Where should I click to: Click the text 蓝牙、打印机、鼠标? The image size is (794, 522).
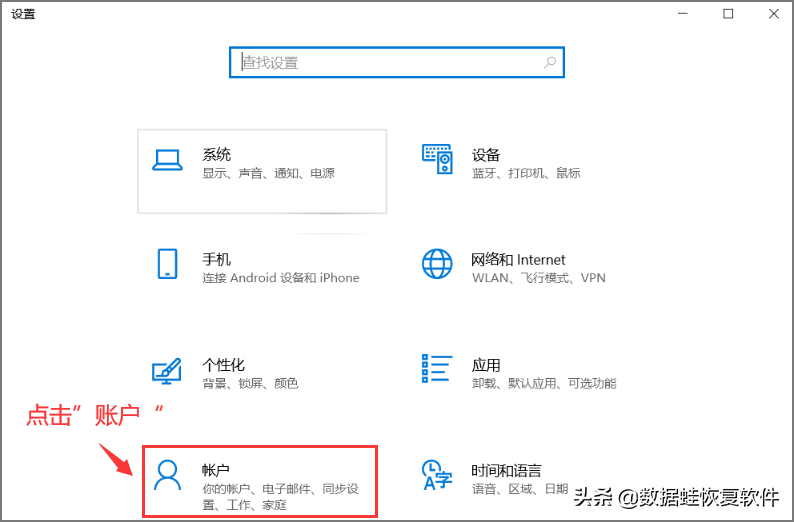click(x=526, y=173)
